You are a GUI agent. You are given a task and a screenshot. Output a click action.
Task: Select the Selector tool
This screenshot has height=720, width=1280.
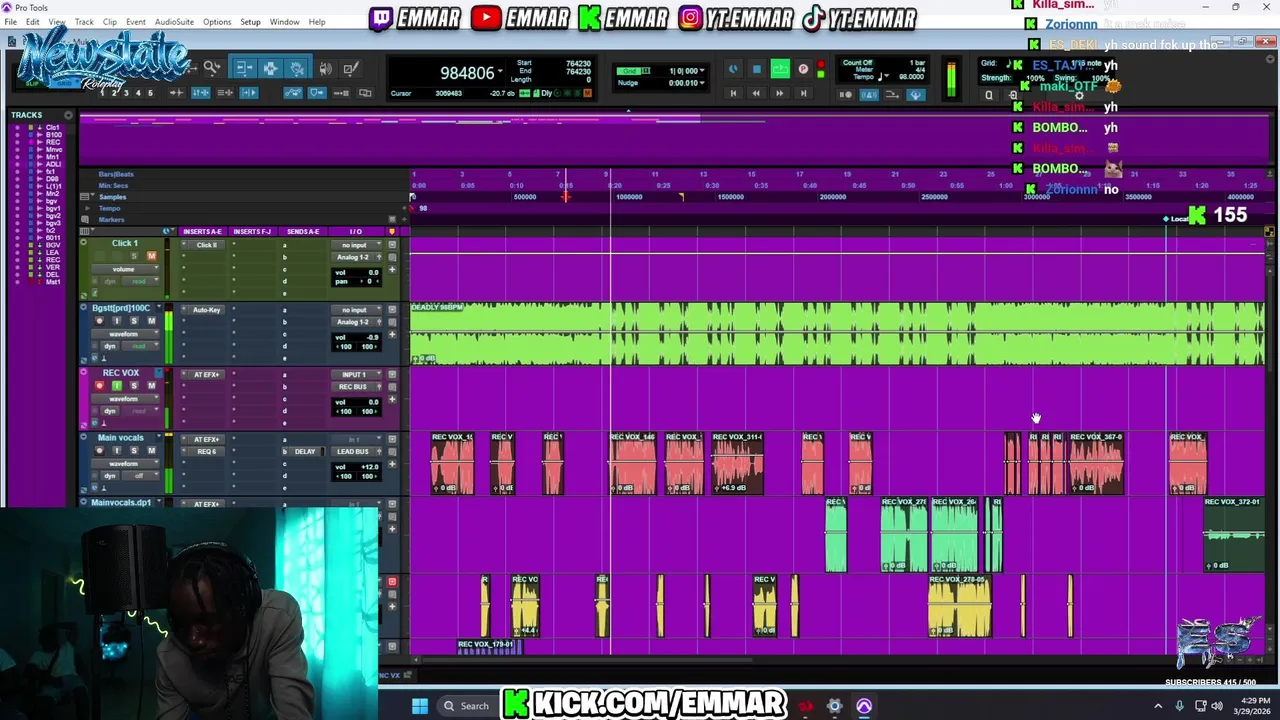pos(270,68)
